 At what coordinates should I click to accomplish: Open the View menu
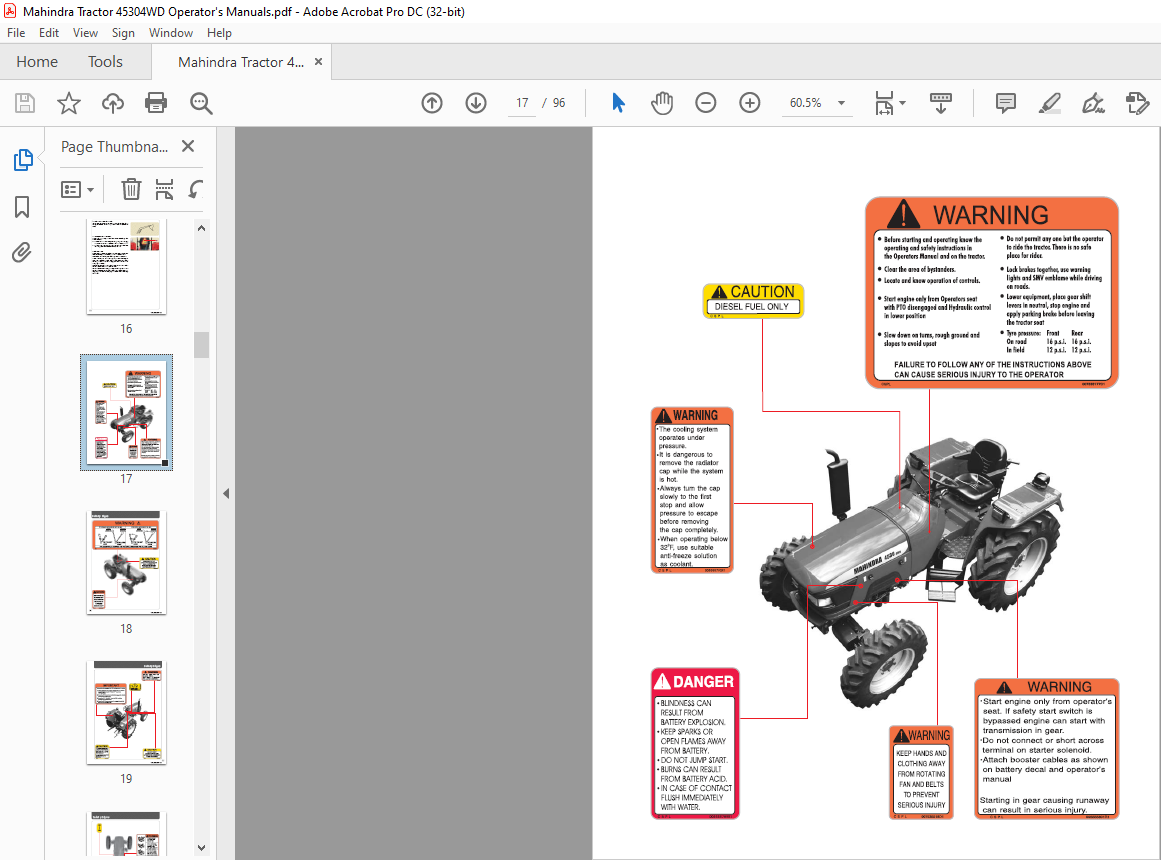coord(85,33)
